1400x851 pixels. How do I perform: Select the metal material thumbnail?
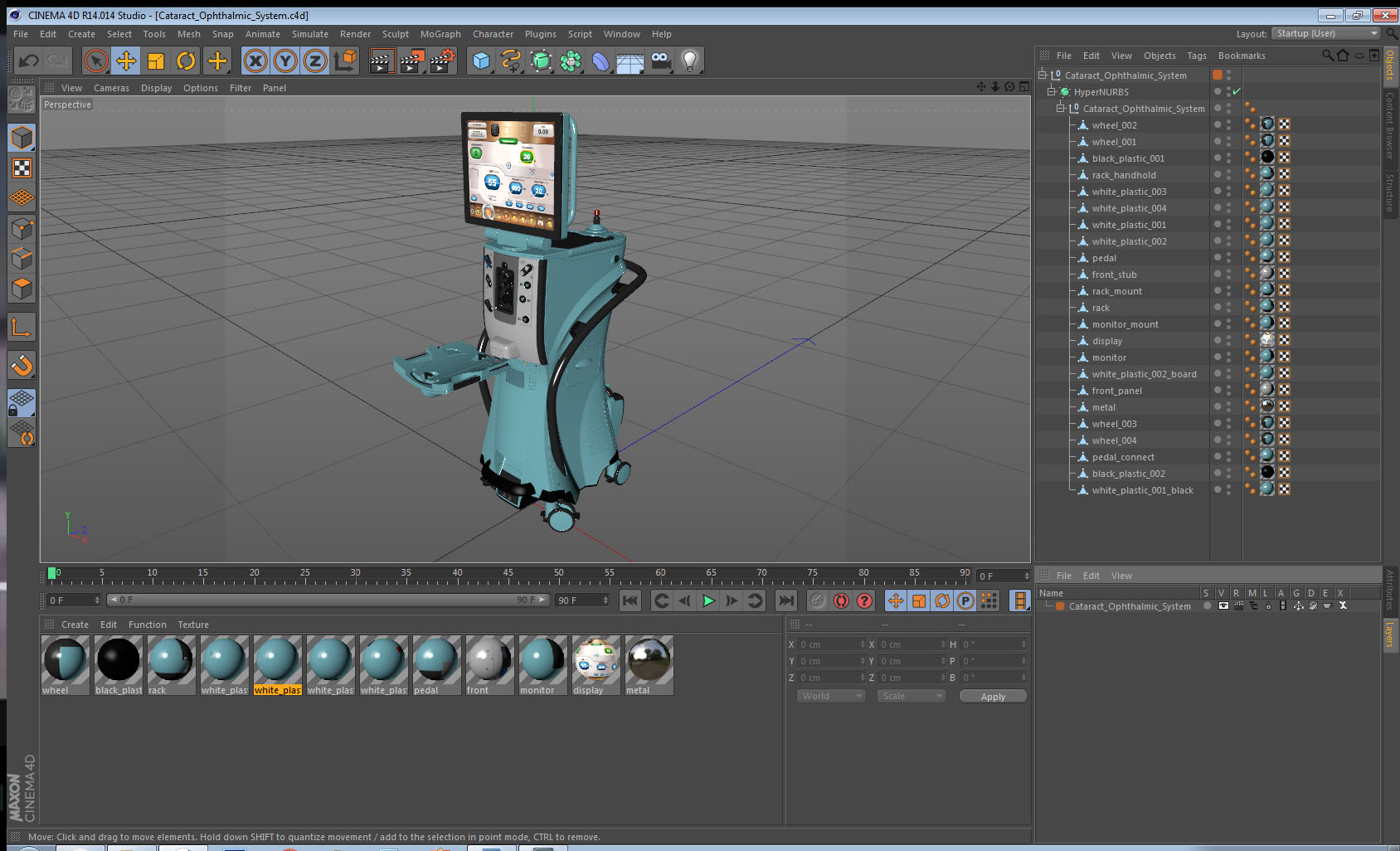[x=649, y=665]
